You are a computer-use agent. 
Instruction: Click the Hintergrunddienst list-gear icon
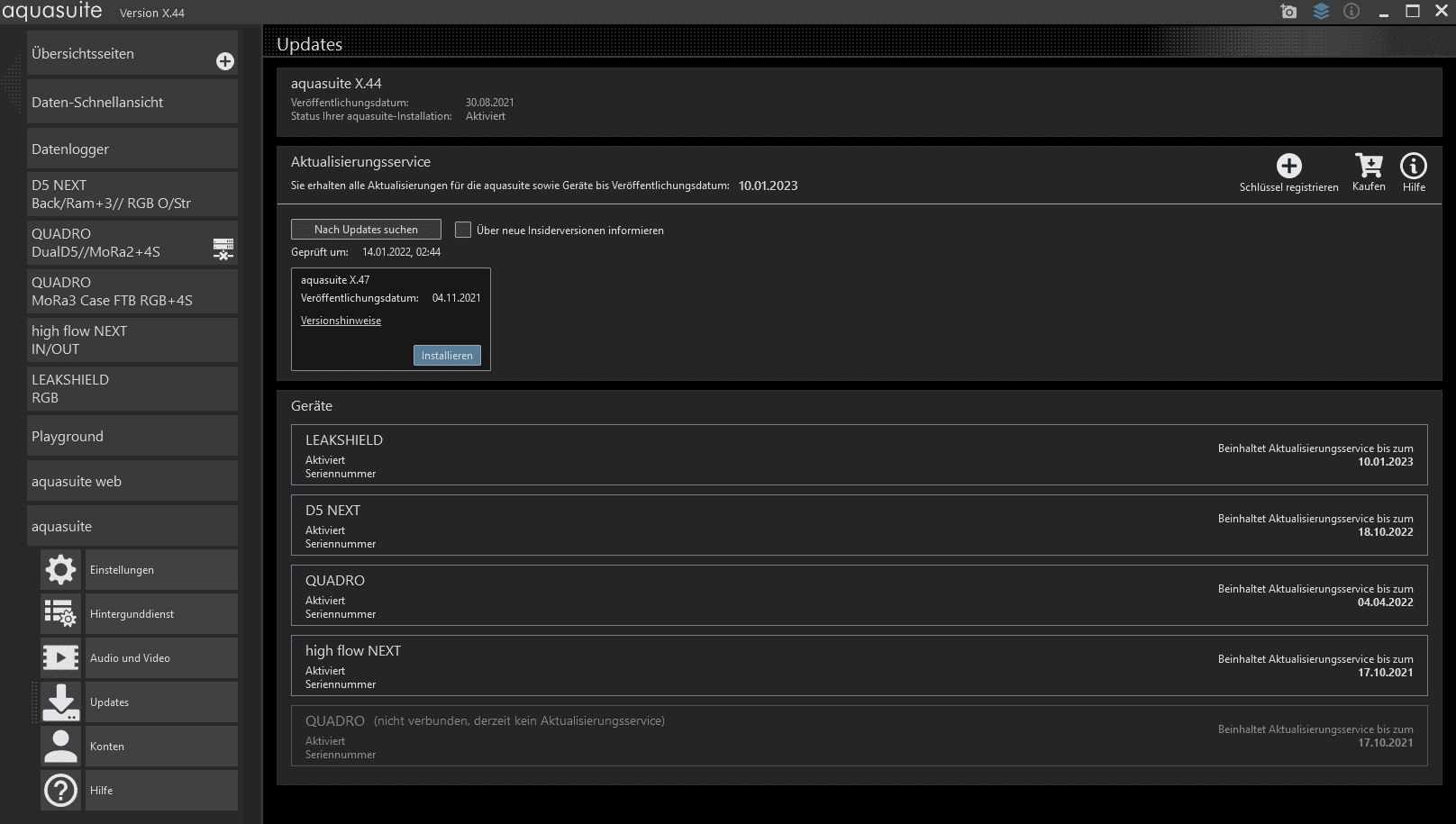tap(61, 614)
